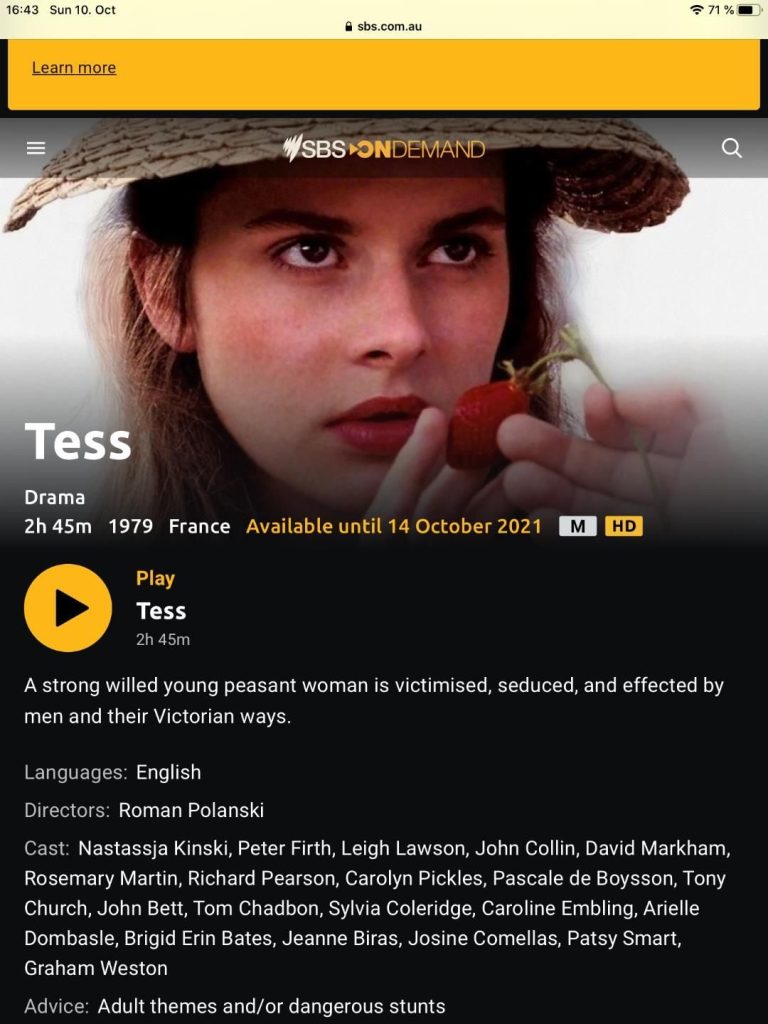Open the Learn more link

(x=74, y=68)
